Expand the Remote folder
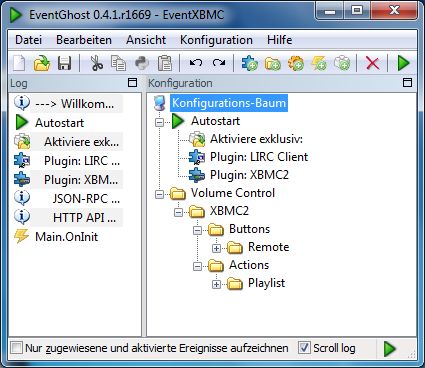Image resolution: width=425 pixels, height=368 pixels. (217, 248)
